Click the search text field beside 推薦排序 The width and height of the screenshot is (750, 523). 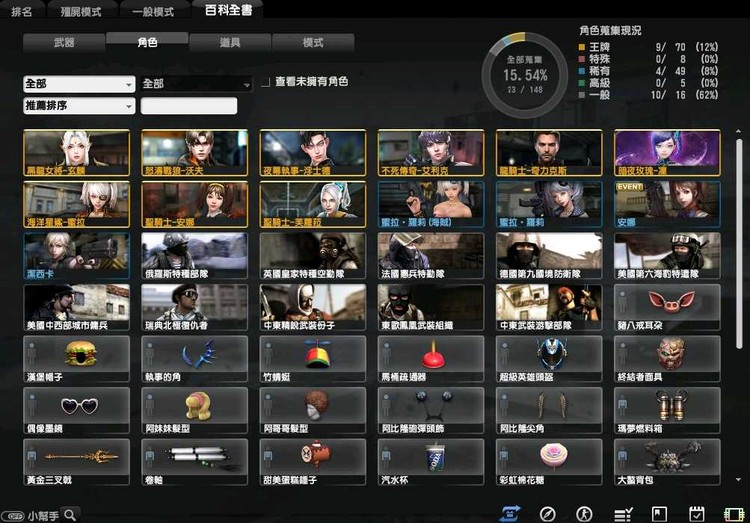click(x=189, y=106)
